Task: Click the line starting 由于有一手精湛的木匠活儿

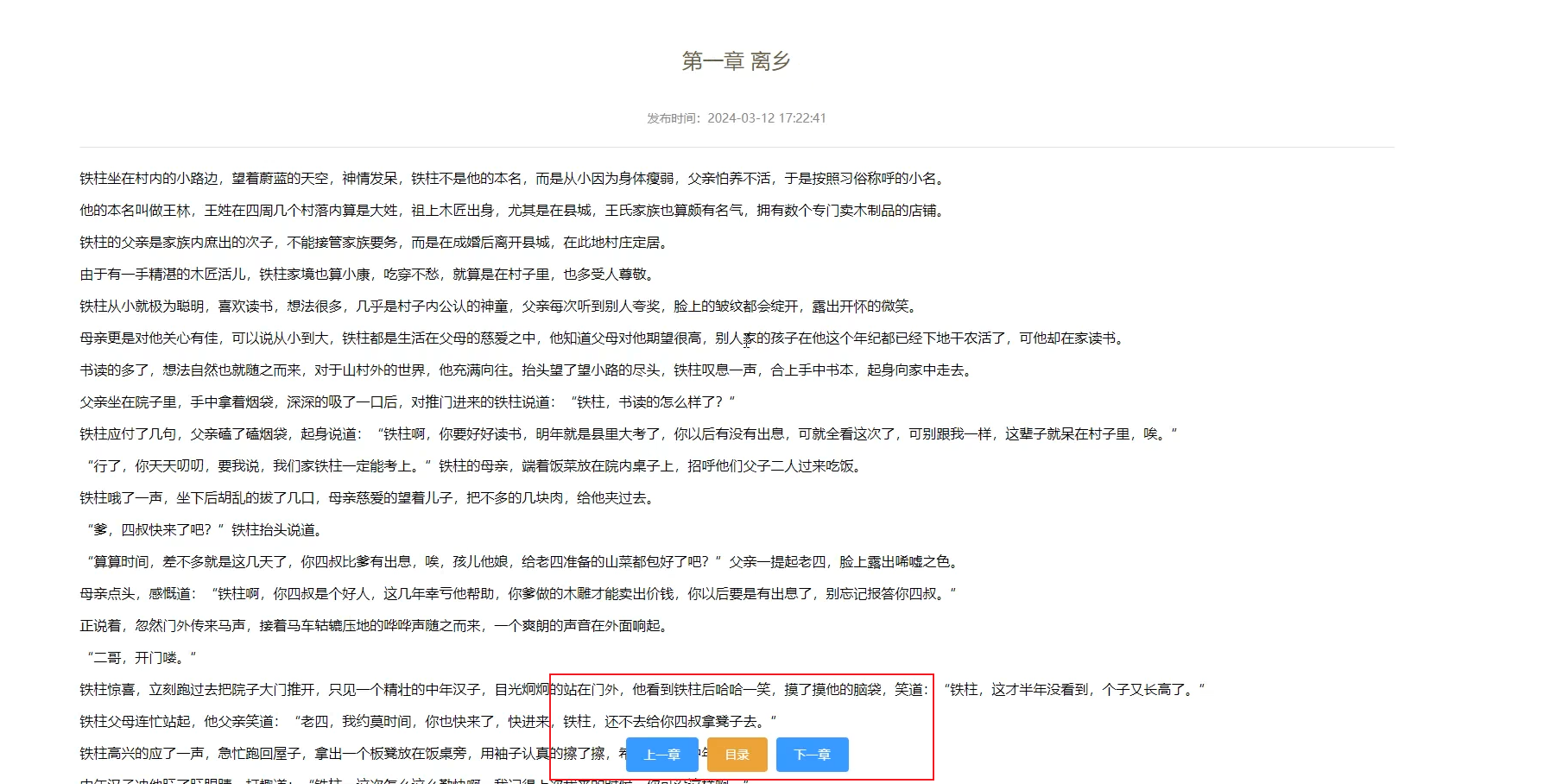Action: tap(370, 275)
